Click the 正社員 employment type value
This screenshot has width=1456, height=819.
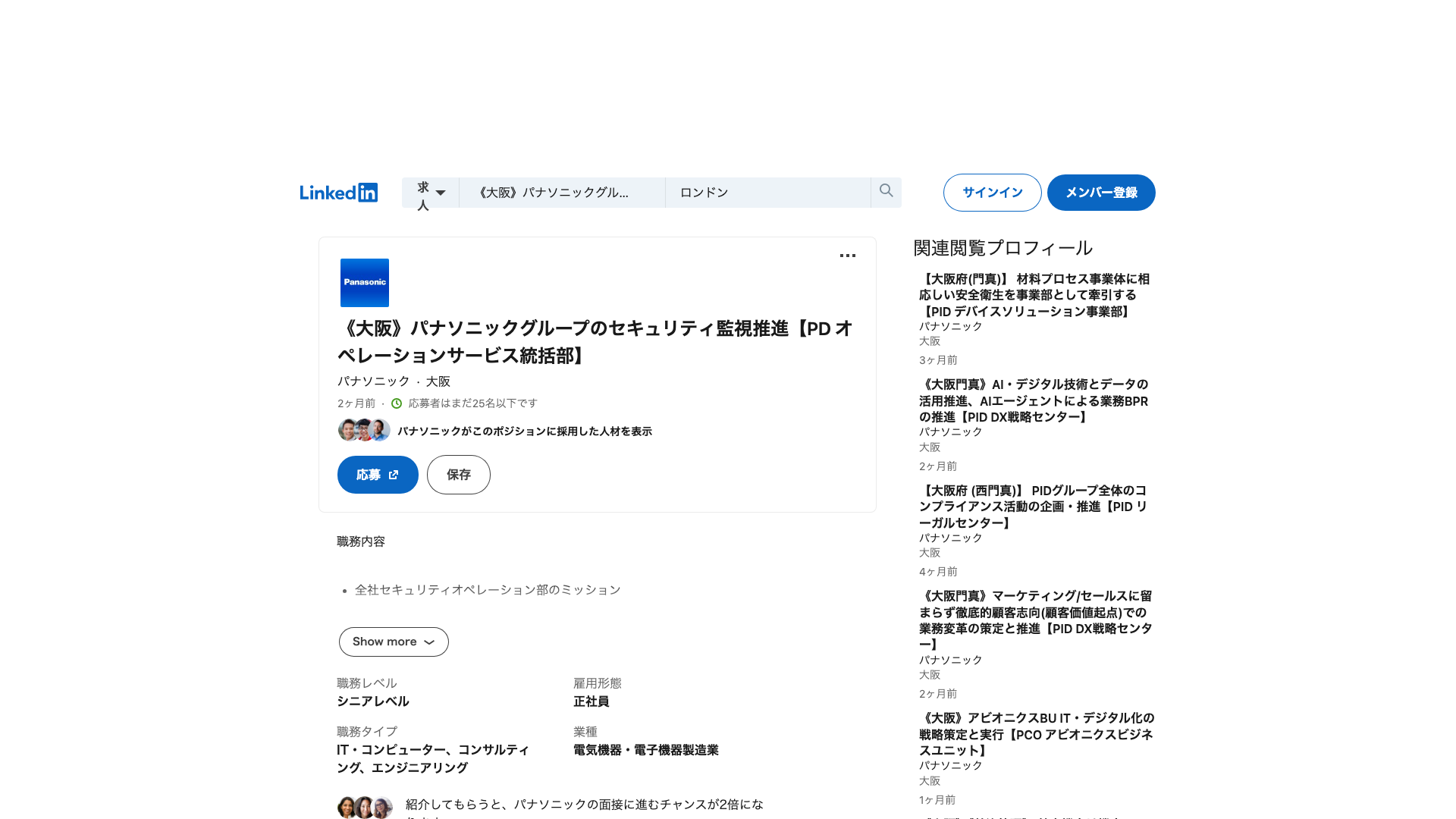(591, 701)
